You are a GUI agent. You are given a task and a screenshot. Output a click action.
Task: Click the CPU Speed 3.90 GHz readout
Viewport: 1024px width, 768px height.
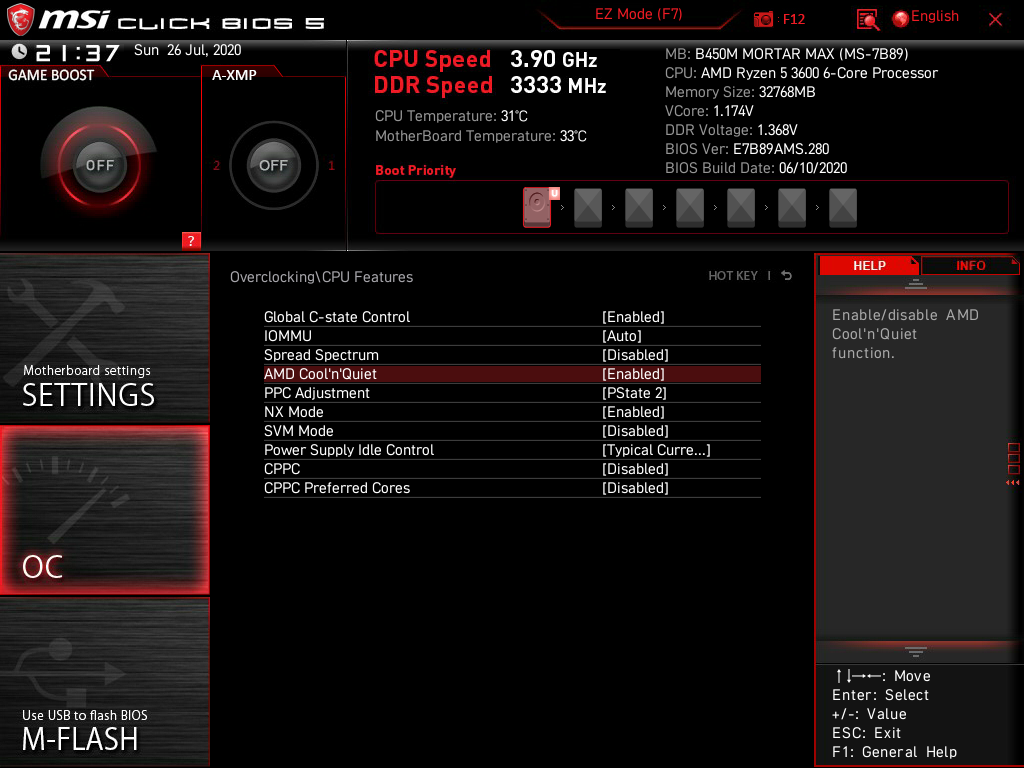[485, 59]
